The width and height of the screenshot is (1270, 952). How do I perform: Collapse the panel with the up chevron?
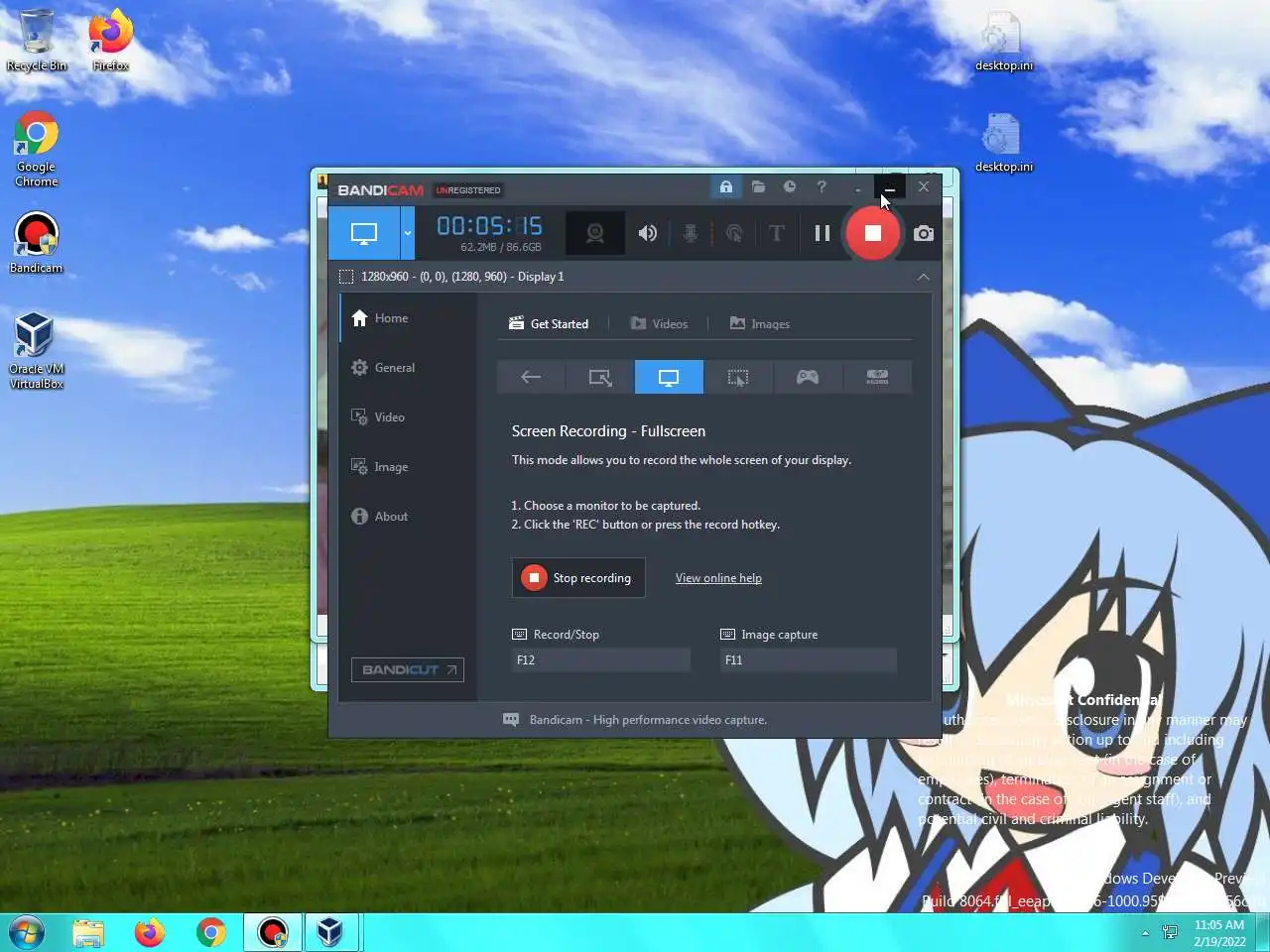[x=924, y=277]
